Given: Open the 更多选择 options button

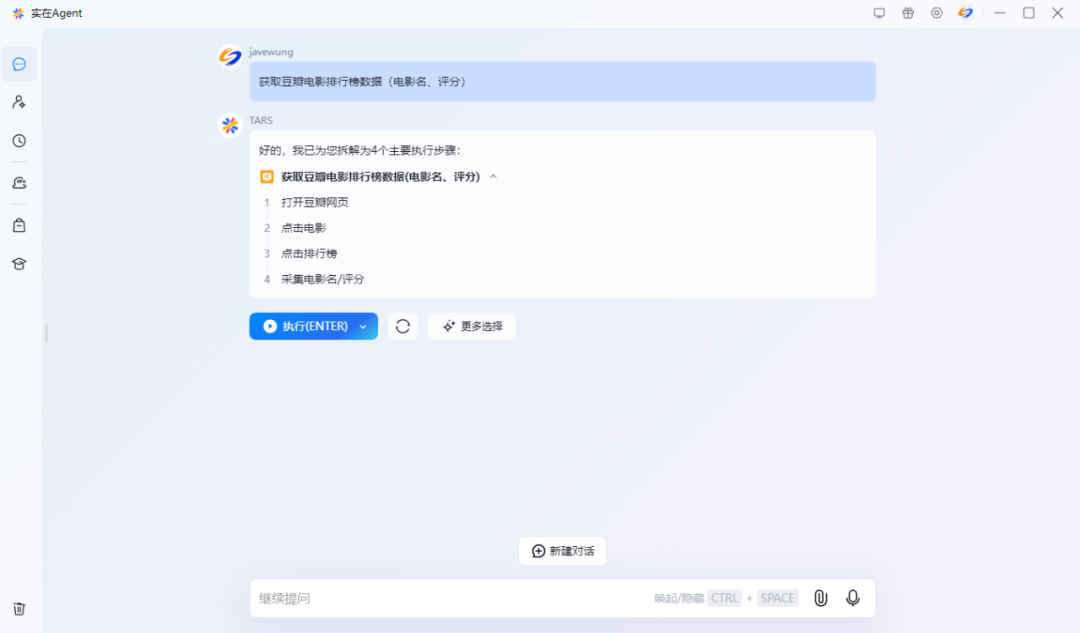Looking at the screenshot, I should [471, 326].
